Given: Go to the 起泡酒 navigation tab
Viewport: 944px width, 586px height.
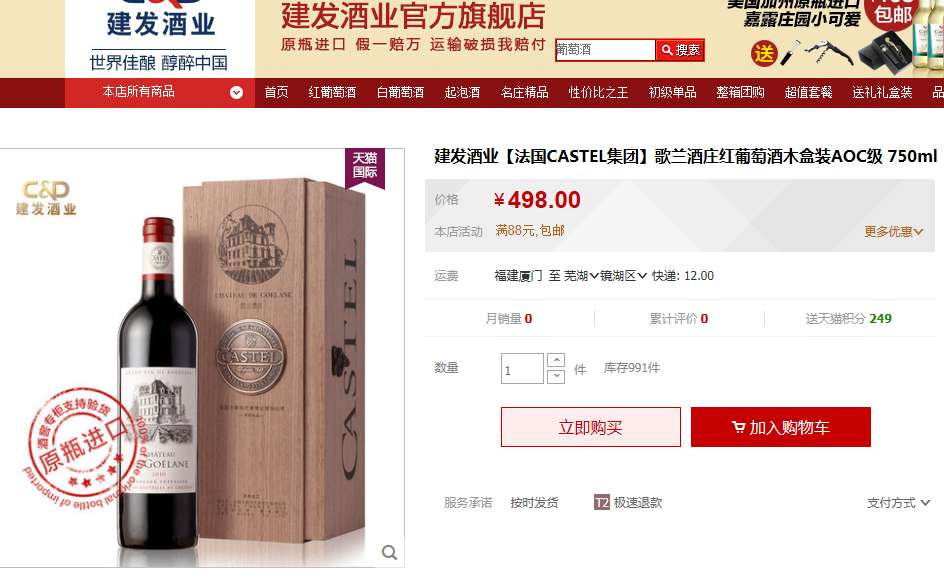Looking at the screenshot, I should point(462,93).
